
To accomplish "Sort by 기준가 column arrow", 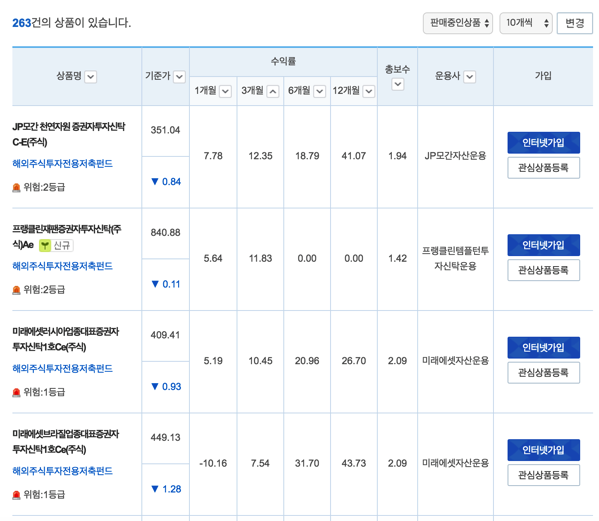I will coord(179,77).
